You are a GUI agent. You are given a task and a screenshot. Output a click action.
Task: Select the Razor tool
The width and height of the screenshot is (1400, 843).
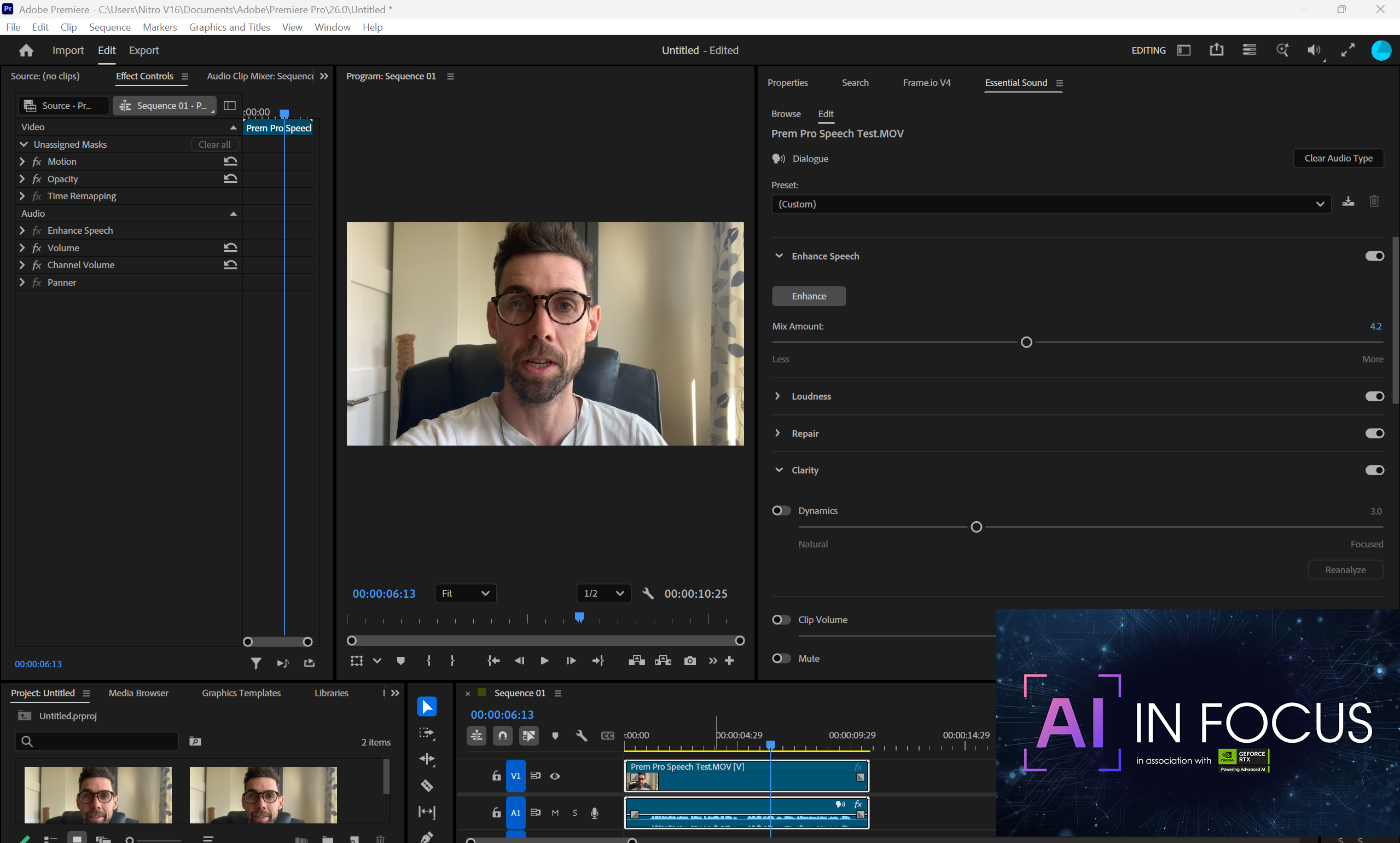(x=427, y=785)
